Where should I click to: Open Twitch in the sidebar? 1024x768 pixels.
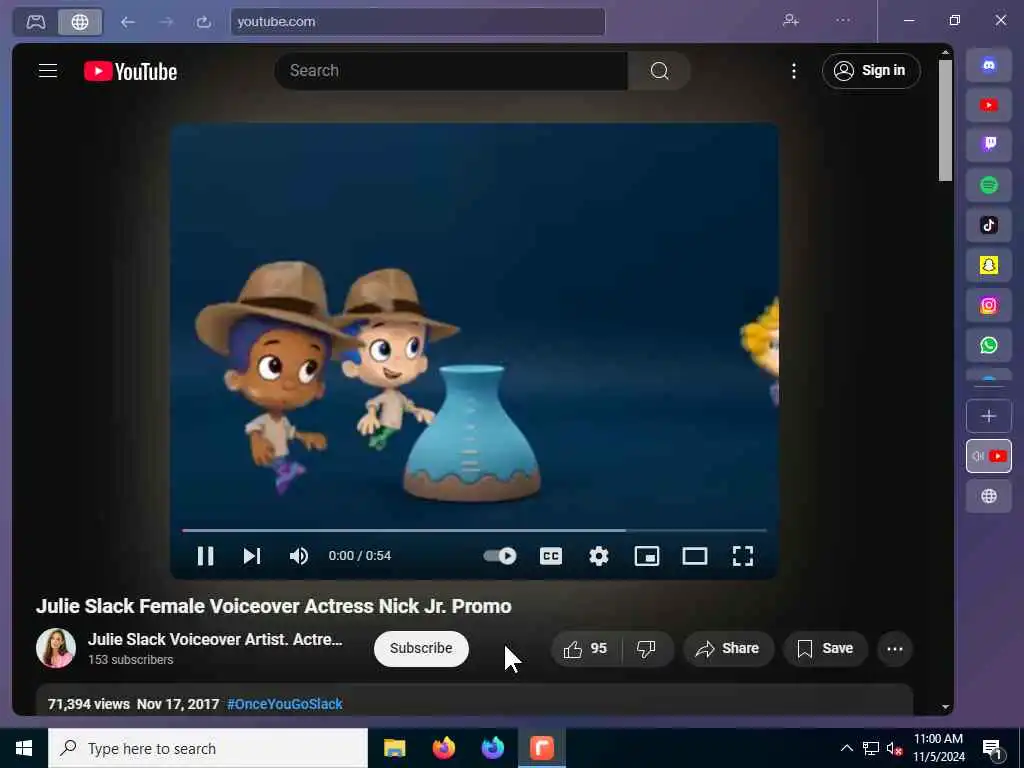tap(989, 145)
